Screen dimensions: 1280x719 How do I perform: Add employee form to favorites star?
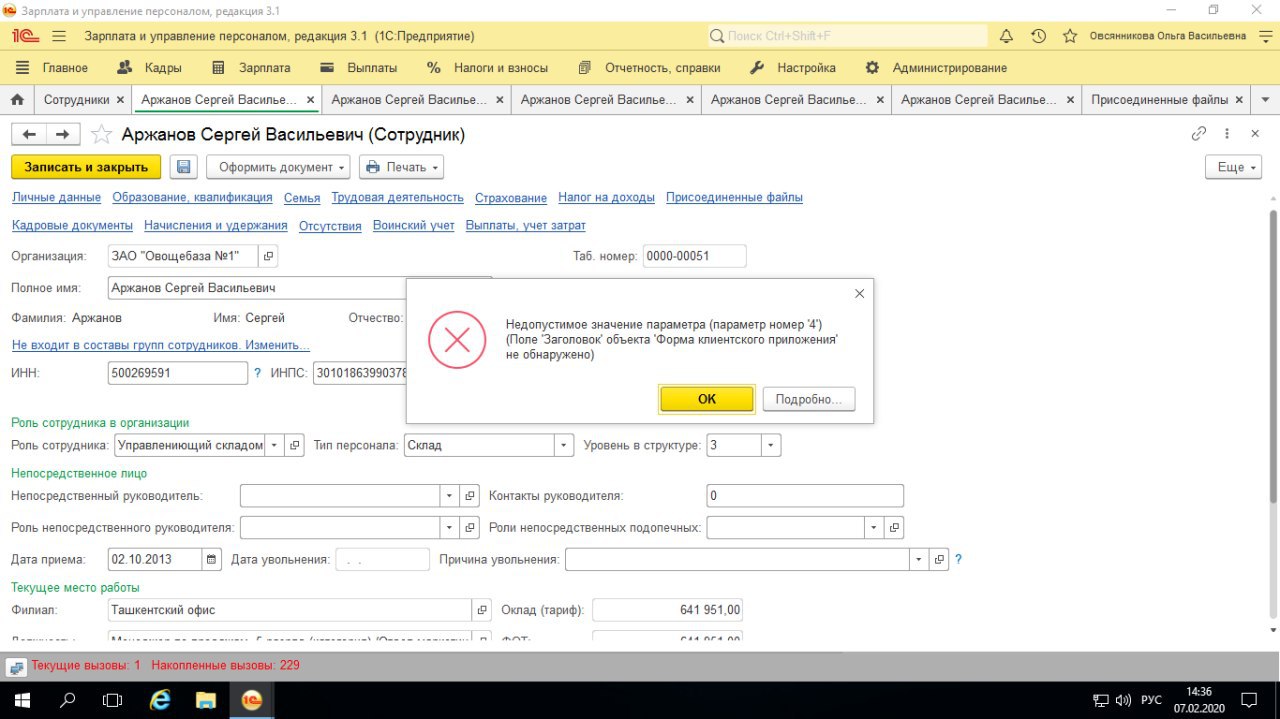101,134
